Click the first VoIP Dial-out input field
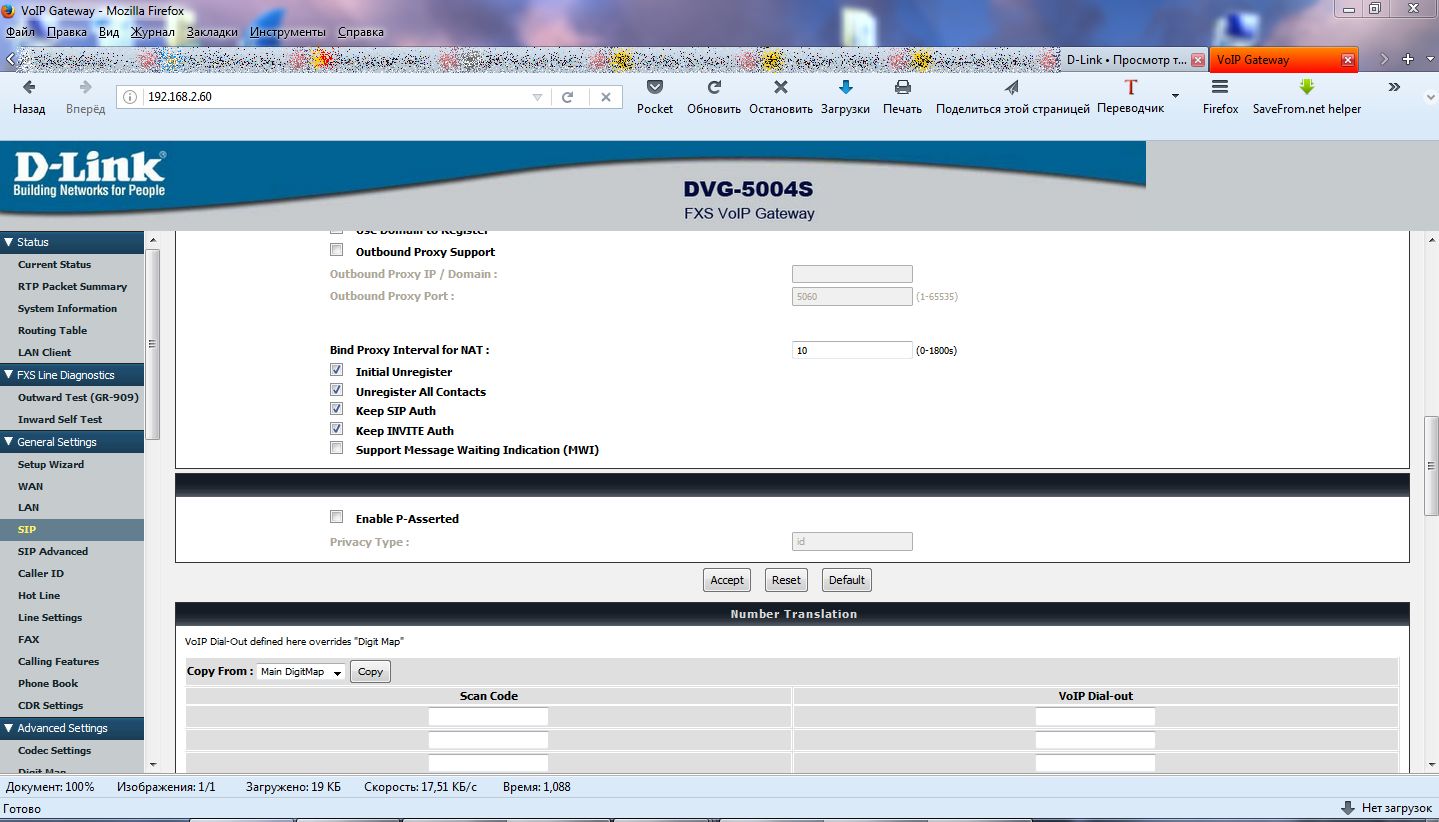The height and width of the screenshot is (822, 1439). click(x=1095, y=716)
